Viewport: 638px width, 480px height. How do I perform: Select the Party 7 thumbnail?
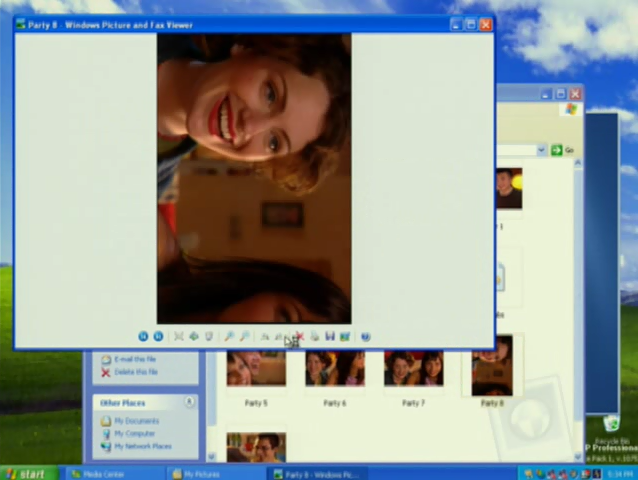click(x=413, y=369)
